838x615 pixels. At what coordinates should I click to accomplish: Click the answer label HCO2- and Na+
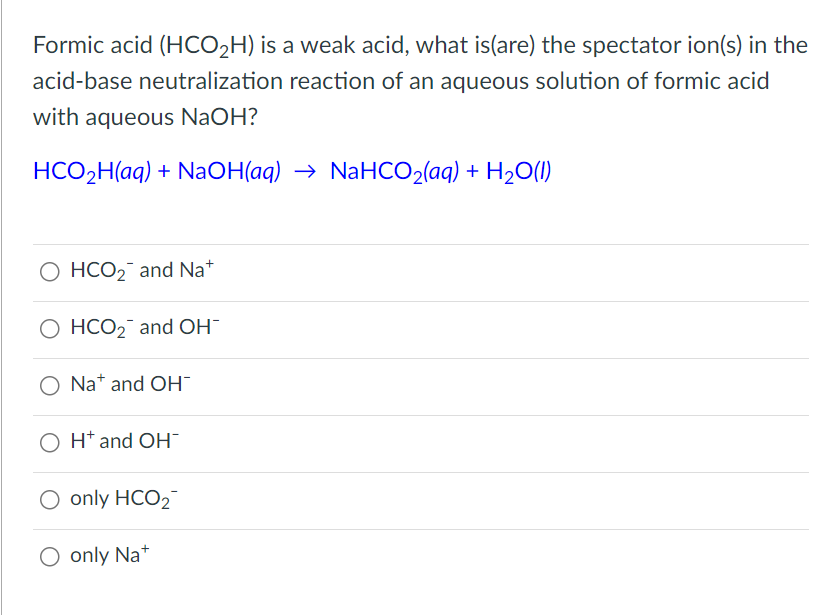pos(144,269)
